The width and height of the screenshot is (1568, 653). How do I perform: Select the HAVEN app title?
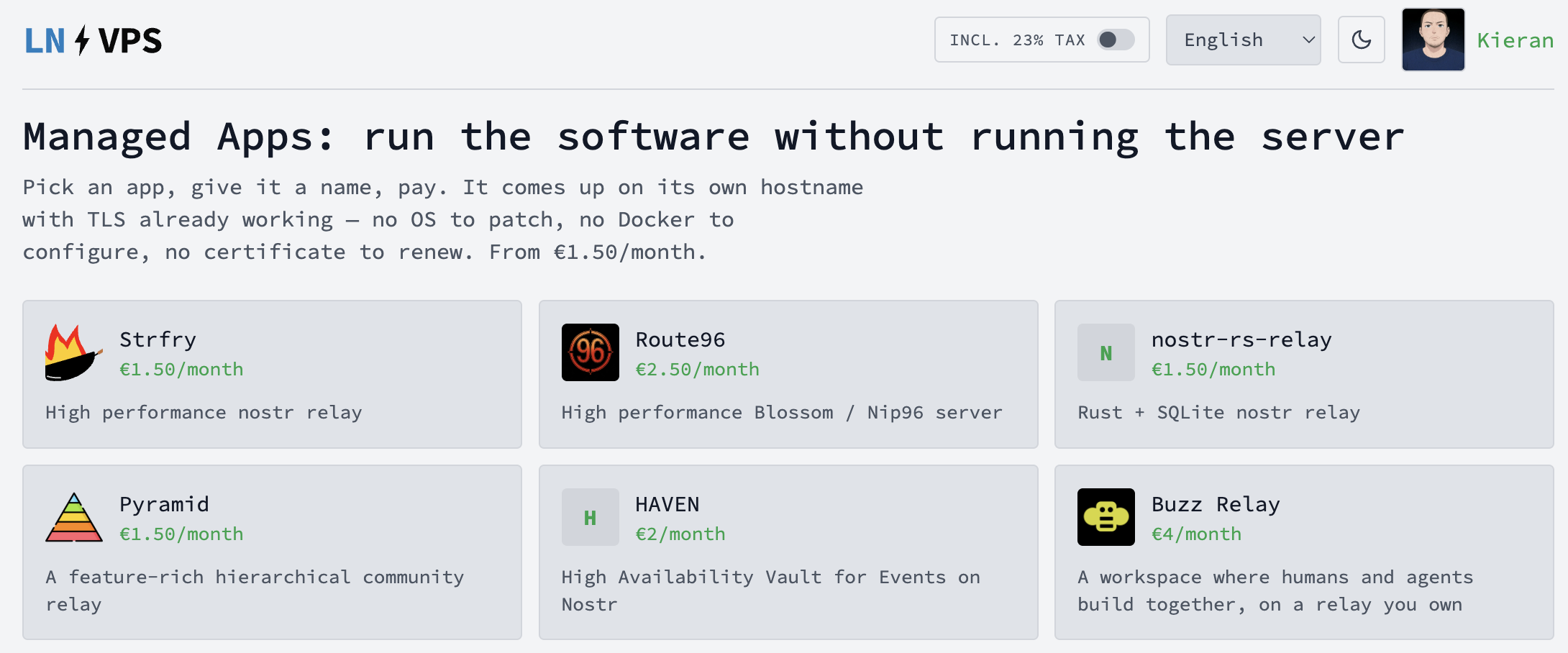click(667, 504)
